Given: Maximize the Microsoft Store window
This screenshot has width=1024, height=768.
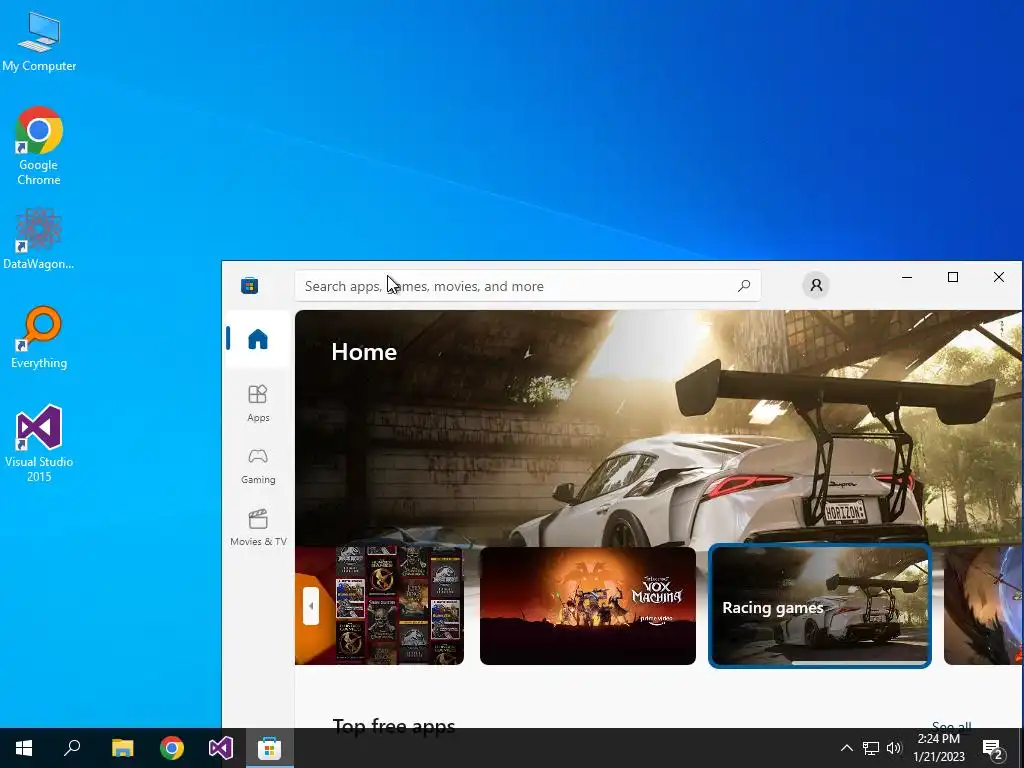Looking at the screenshot, I should coord(953,277).
